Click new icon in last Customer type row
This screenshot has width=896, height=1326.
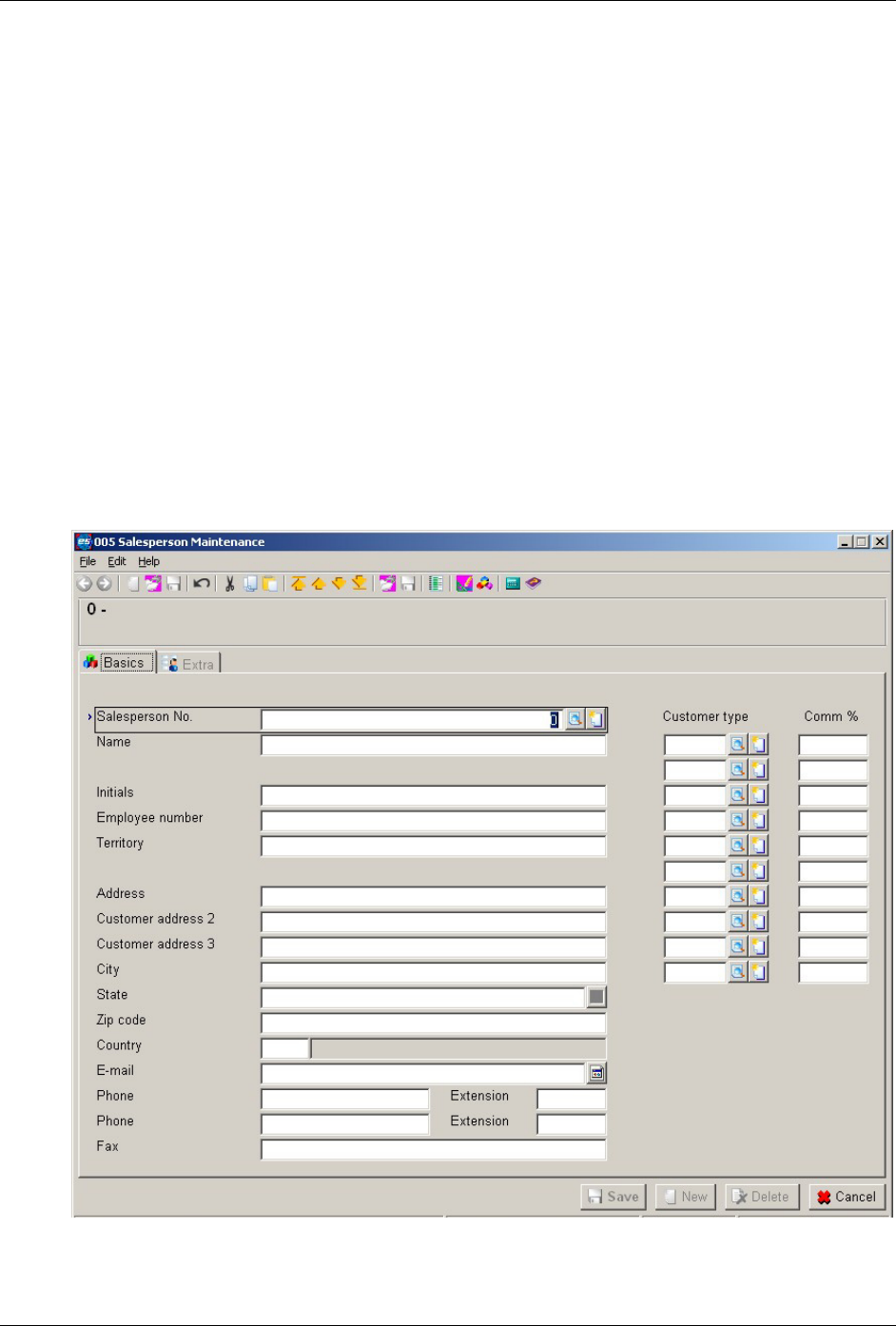(x=758, y=972)
